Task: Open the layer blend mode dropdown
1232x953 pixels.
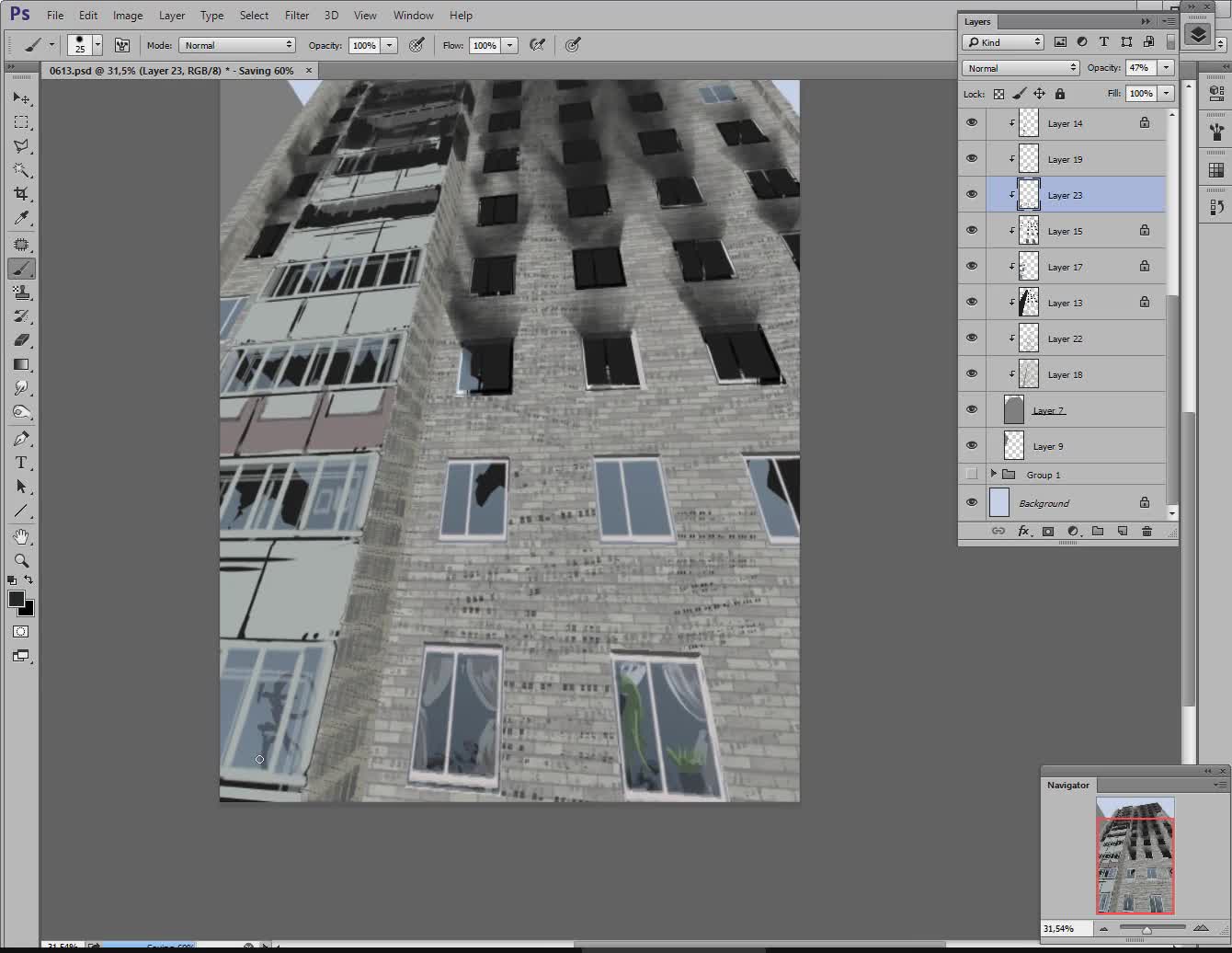Action: coord(1021,67)
